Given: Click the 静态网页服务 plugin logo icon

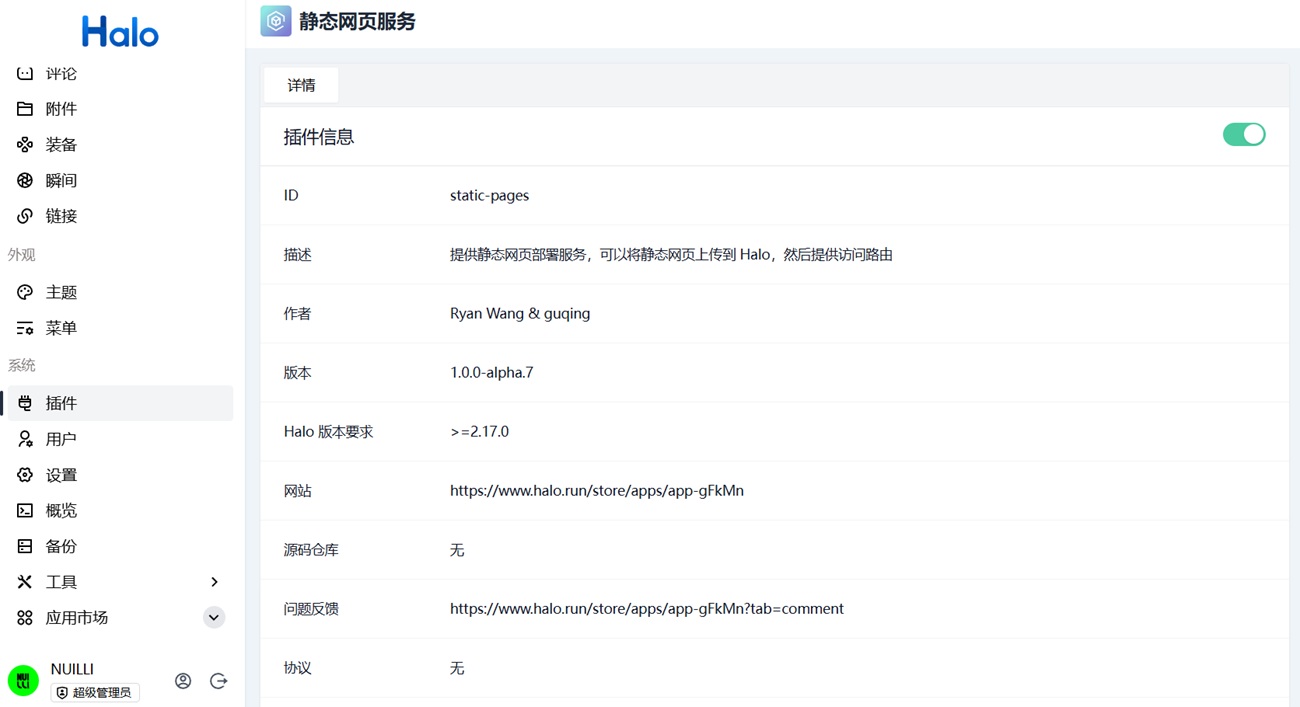Looking at the screenshot, I should (276, 21).
